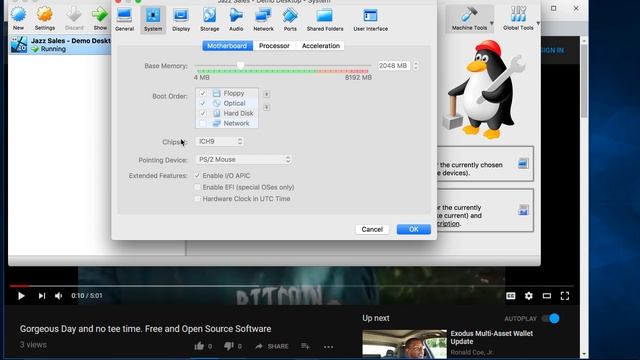Switch video to theater mode

click(547, 296)
